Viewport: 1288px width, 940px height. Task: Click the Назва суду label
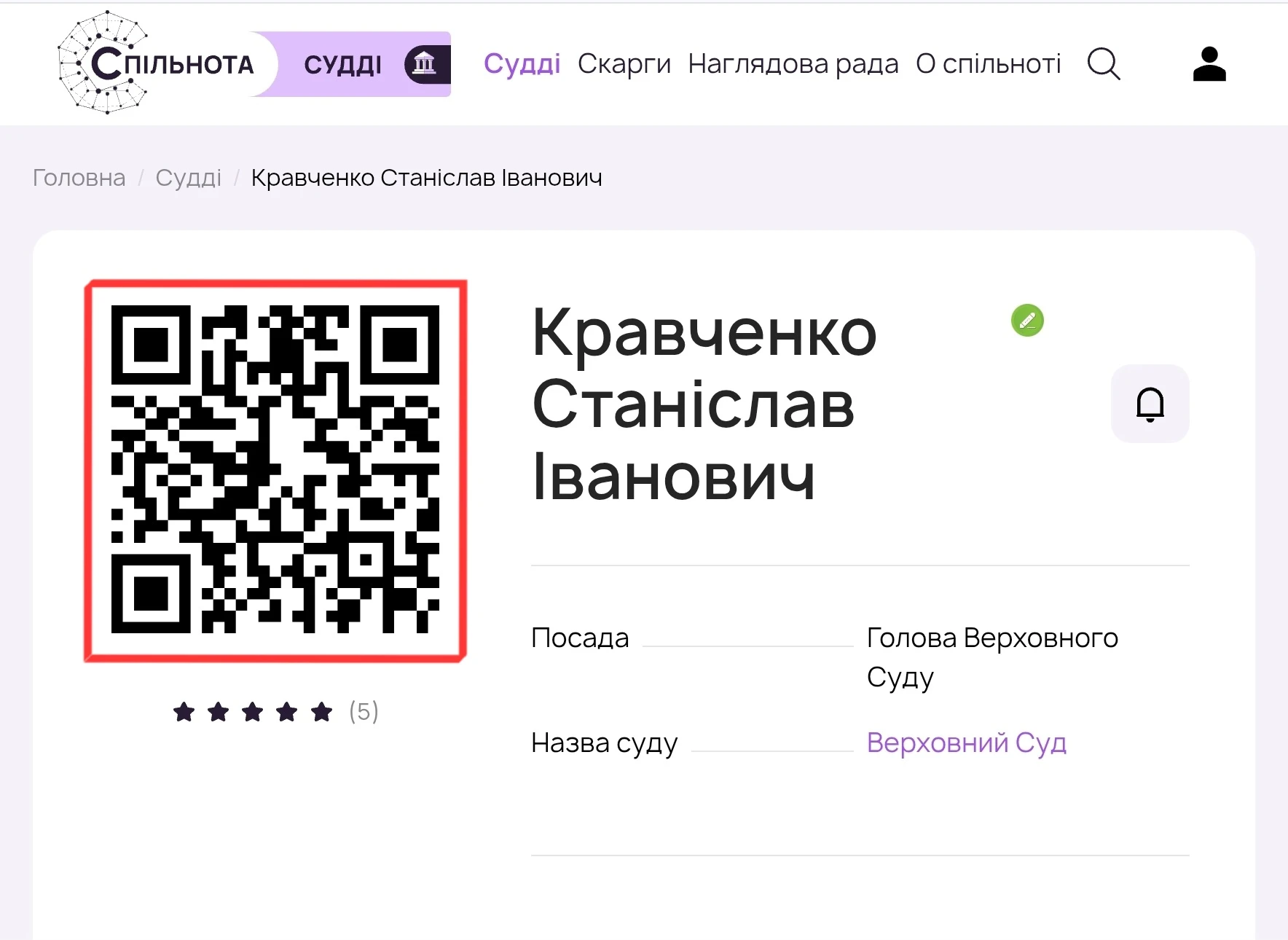pyautogui.click(x=604, y=743)
